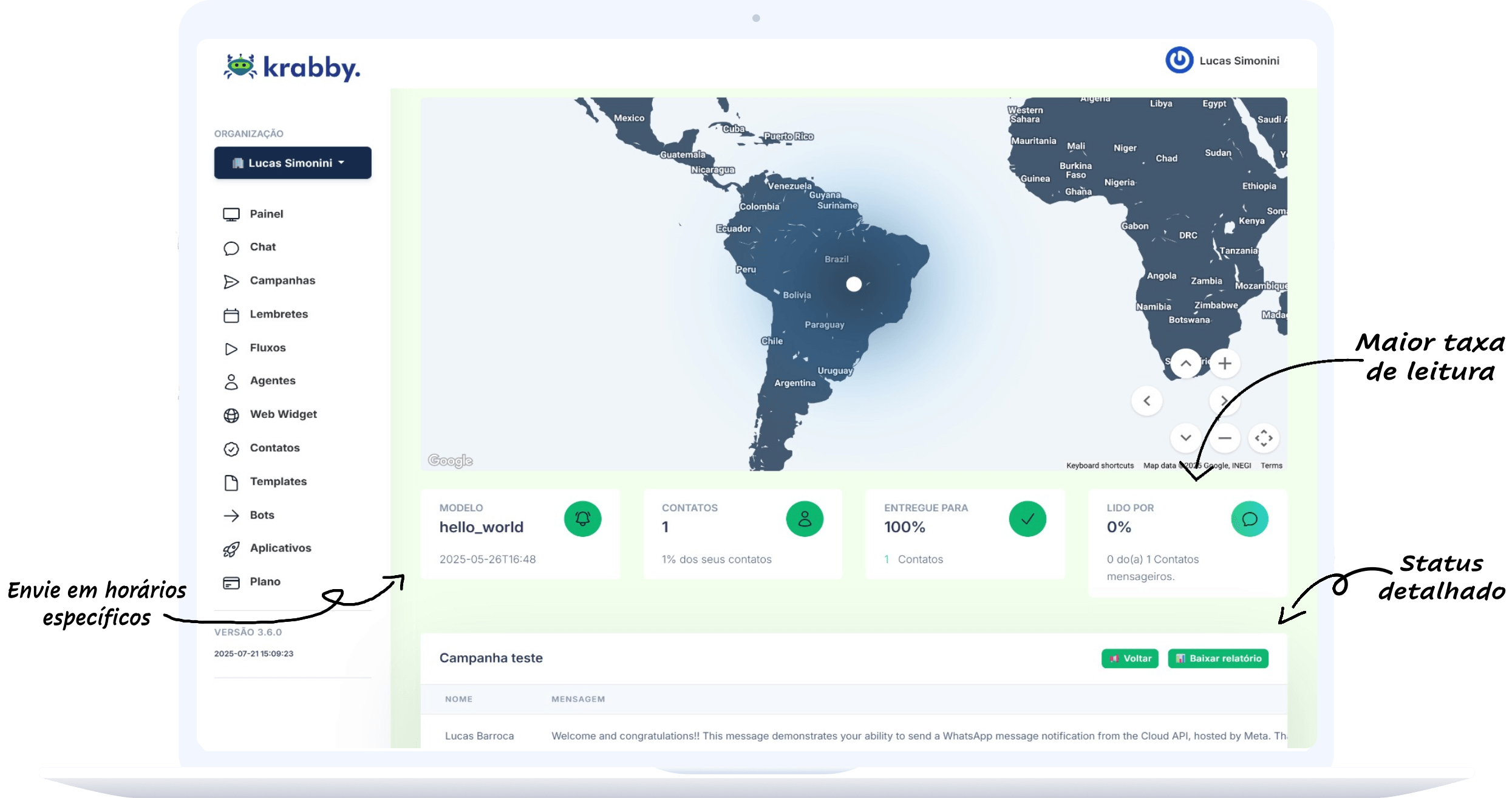The width and height of the screenshot is (1512, 798).
Task: Open the map Terms link
Action: (1272, 465)
